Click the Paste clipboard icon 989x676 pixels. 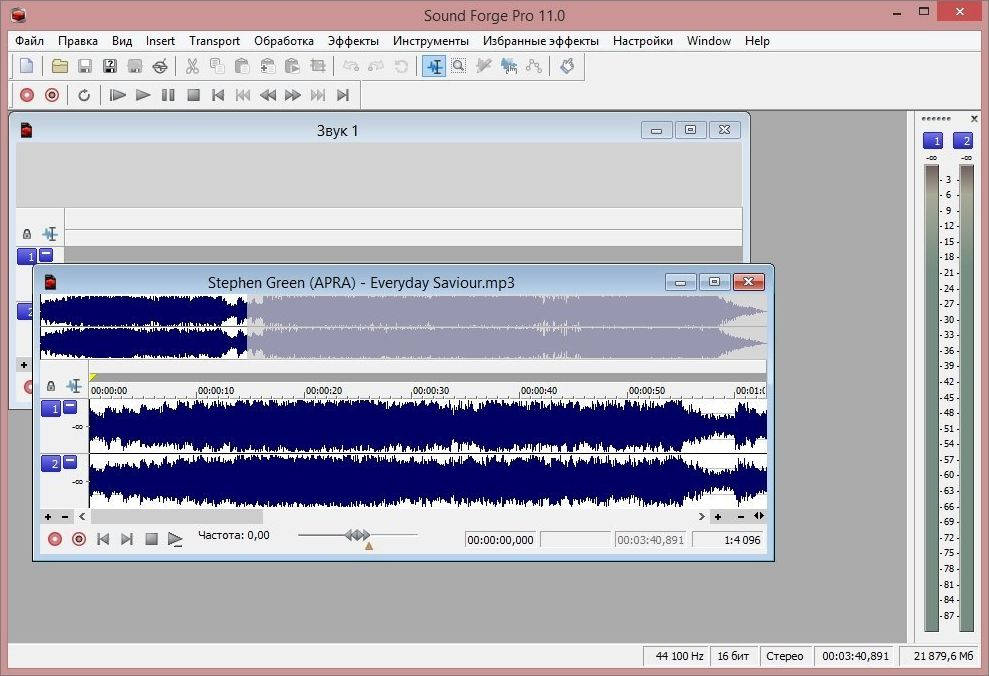[242, 66]
